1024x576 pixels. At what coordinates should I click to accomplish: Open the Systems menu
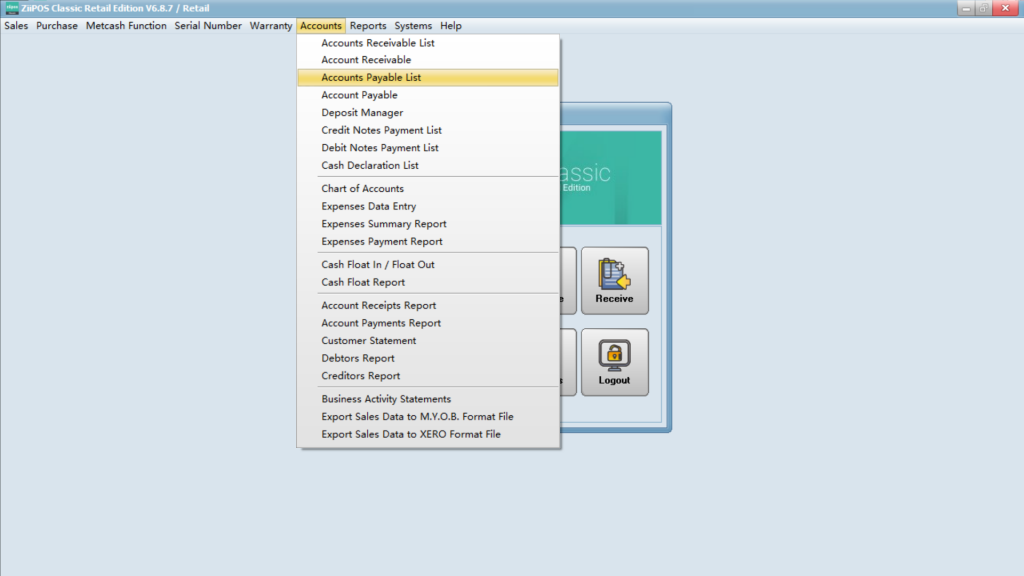tap(413, 26)
